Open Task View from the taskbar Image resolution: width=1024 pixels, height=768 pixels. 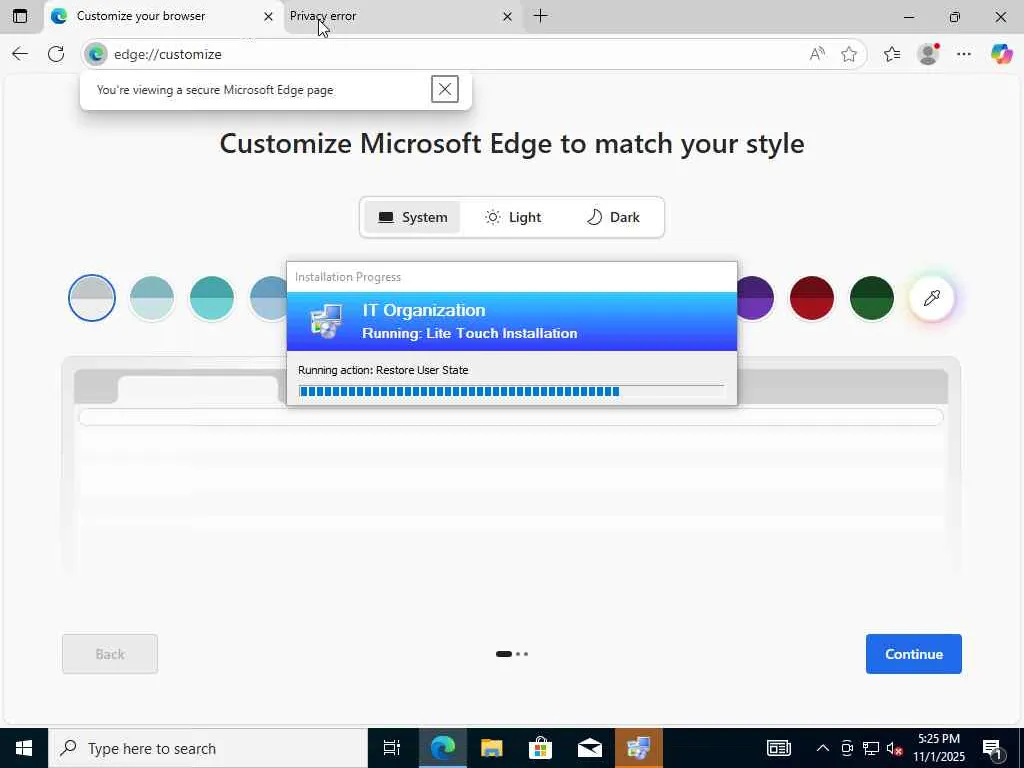[x=392, y=748]
